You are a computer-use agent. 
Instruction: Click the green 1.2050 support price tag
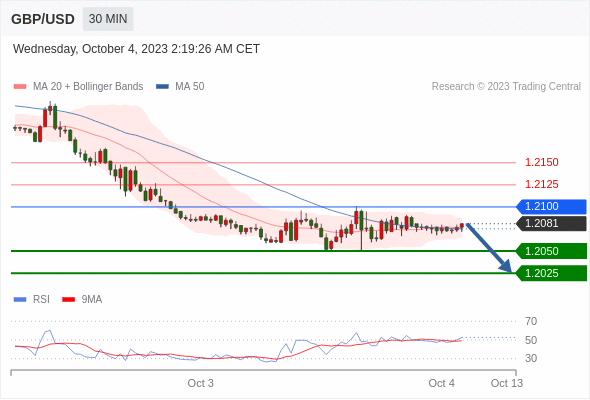tap(551, 251)
